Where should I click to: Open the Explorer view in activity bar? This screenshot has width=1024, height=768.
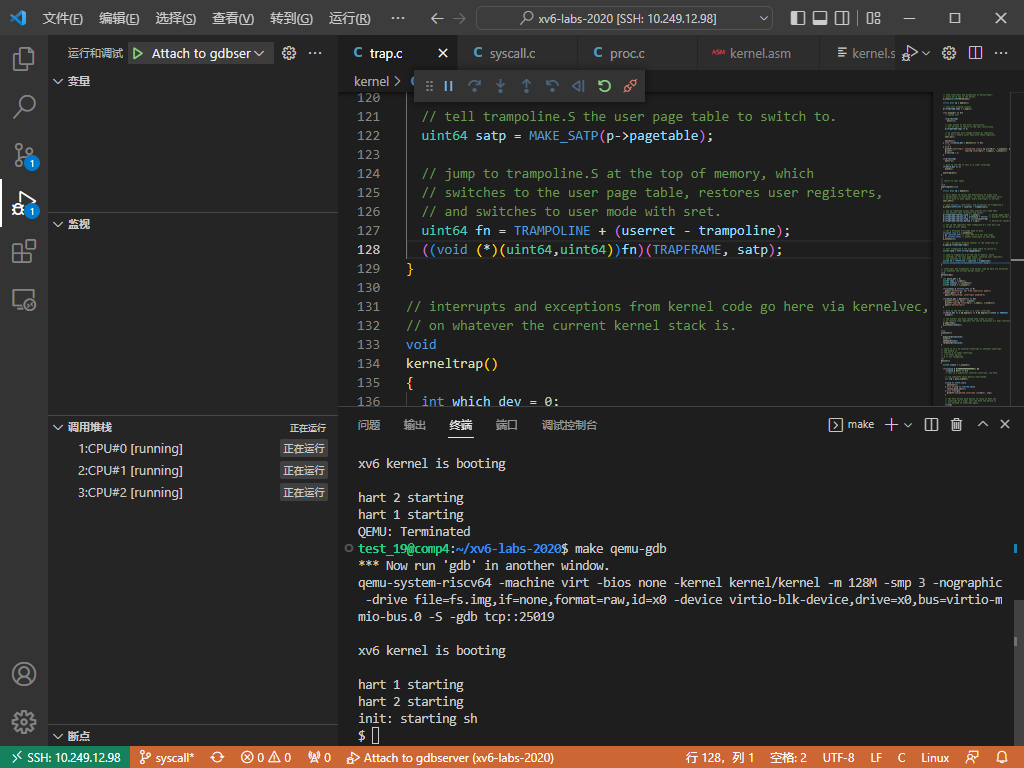(24, 59)
